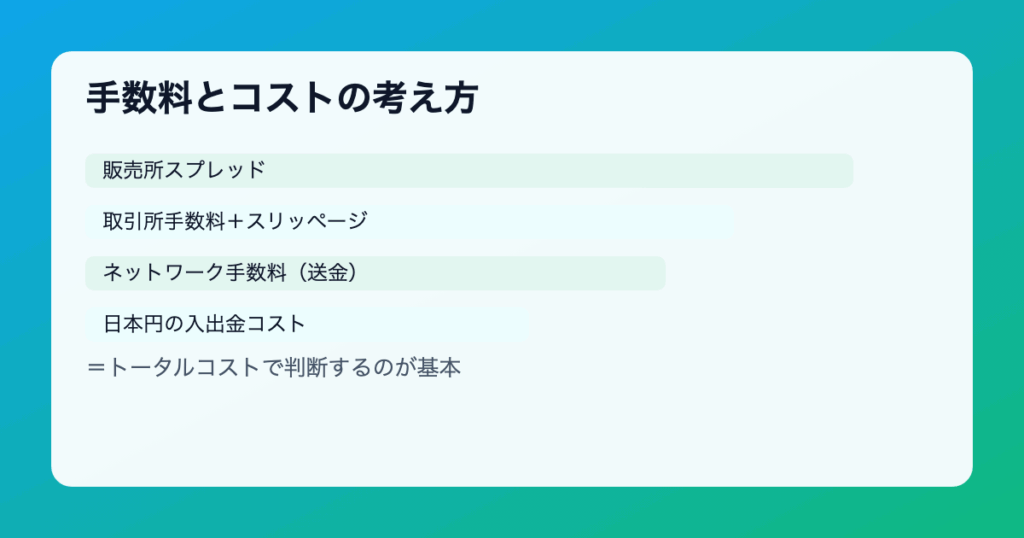This screenshot has width=1024, height=538.
Task: Click the word トータルコスト in summary line
Action: (x=183, y=368)
